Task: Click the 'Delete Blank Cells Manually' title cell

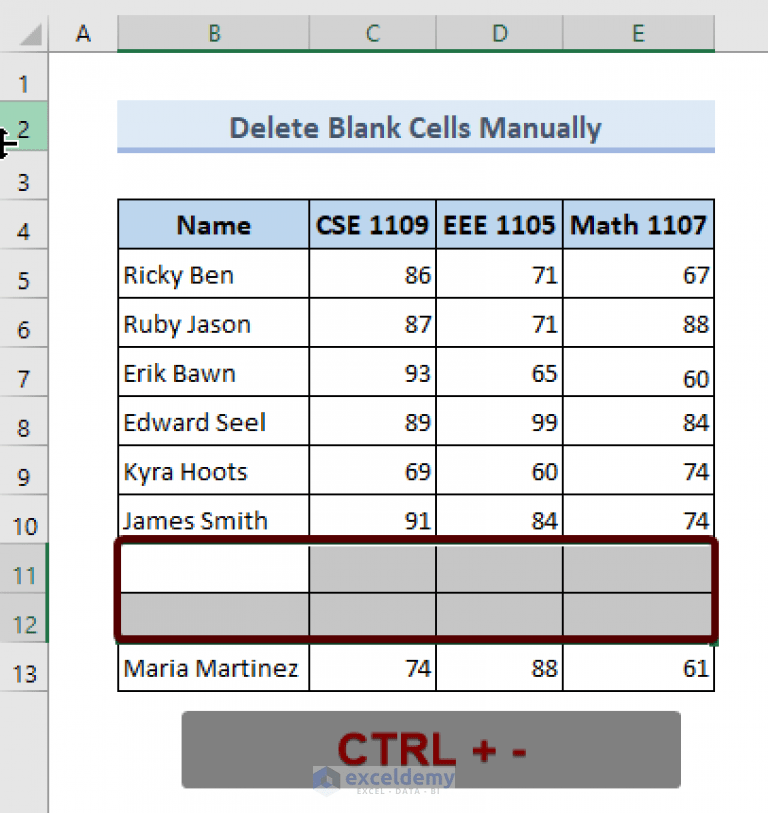Action: point(416,127)
